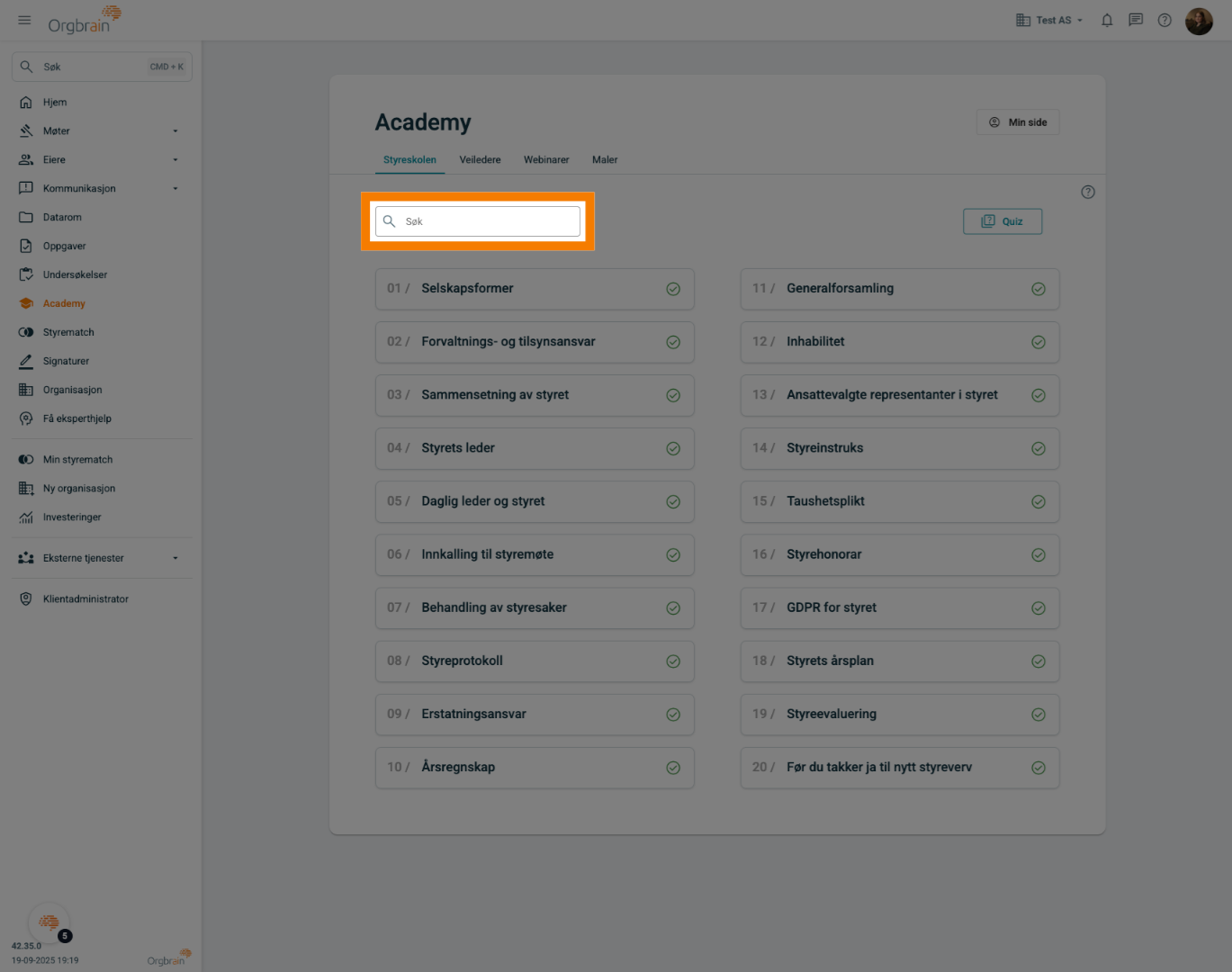Open Signaturer in the sidebar
Viewport: 1232px width, 972px height.
click(x=66, y=361)
